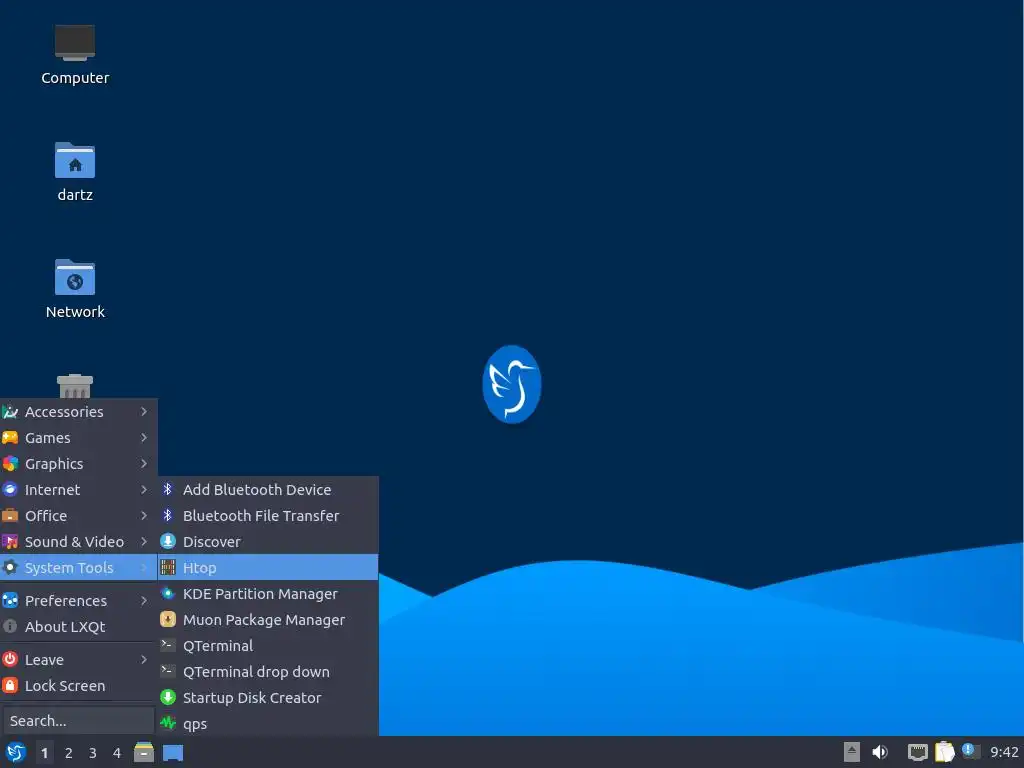This screenshot has height=768, width=1024.
Task: Click the volume speaker tray icon
Action: tap(880, 752)
